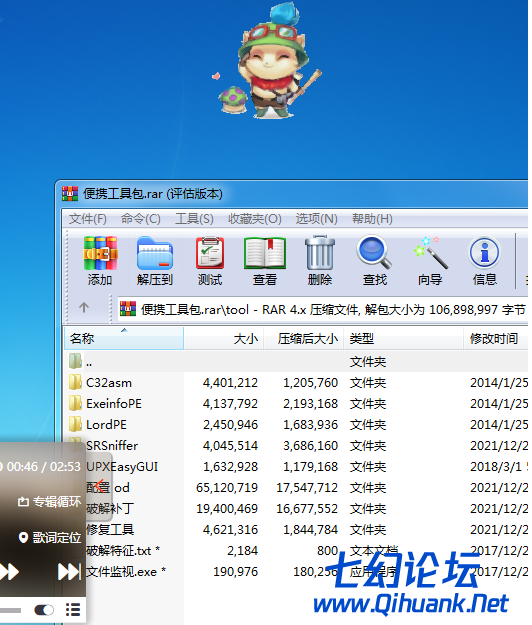Sort by 名称 column header
The height and width of the screenshot is (625, 532).
tap(124, 338)
